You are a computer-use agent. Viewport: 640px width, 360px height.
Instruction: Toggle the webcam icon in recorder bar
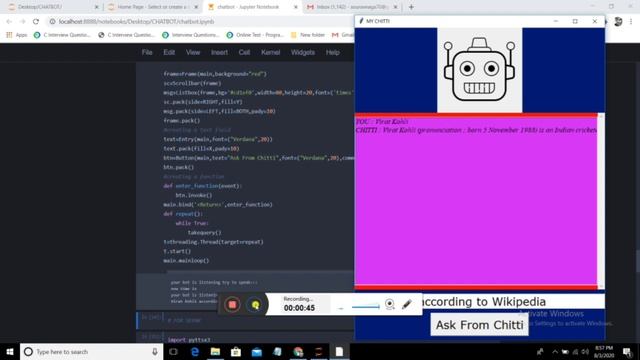tap(390, 304)
